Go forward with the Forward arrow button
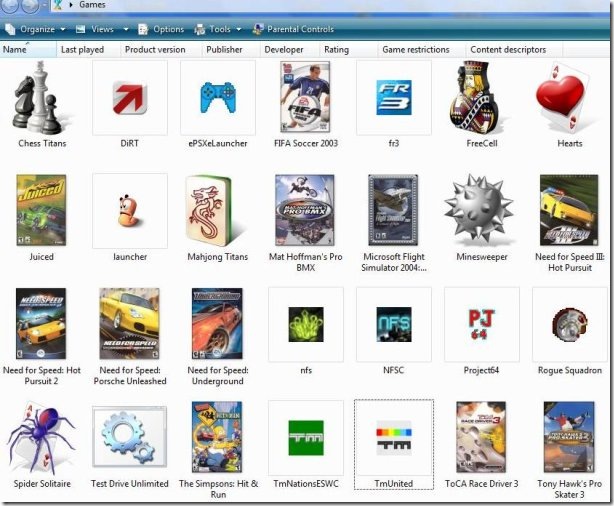This screenshot has height=506, width=614. pos(31,5)
